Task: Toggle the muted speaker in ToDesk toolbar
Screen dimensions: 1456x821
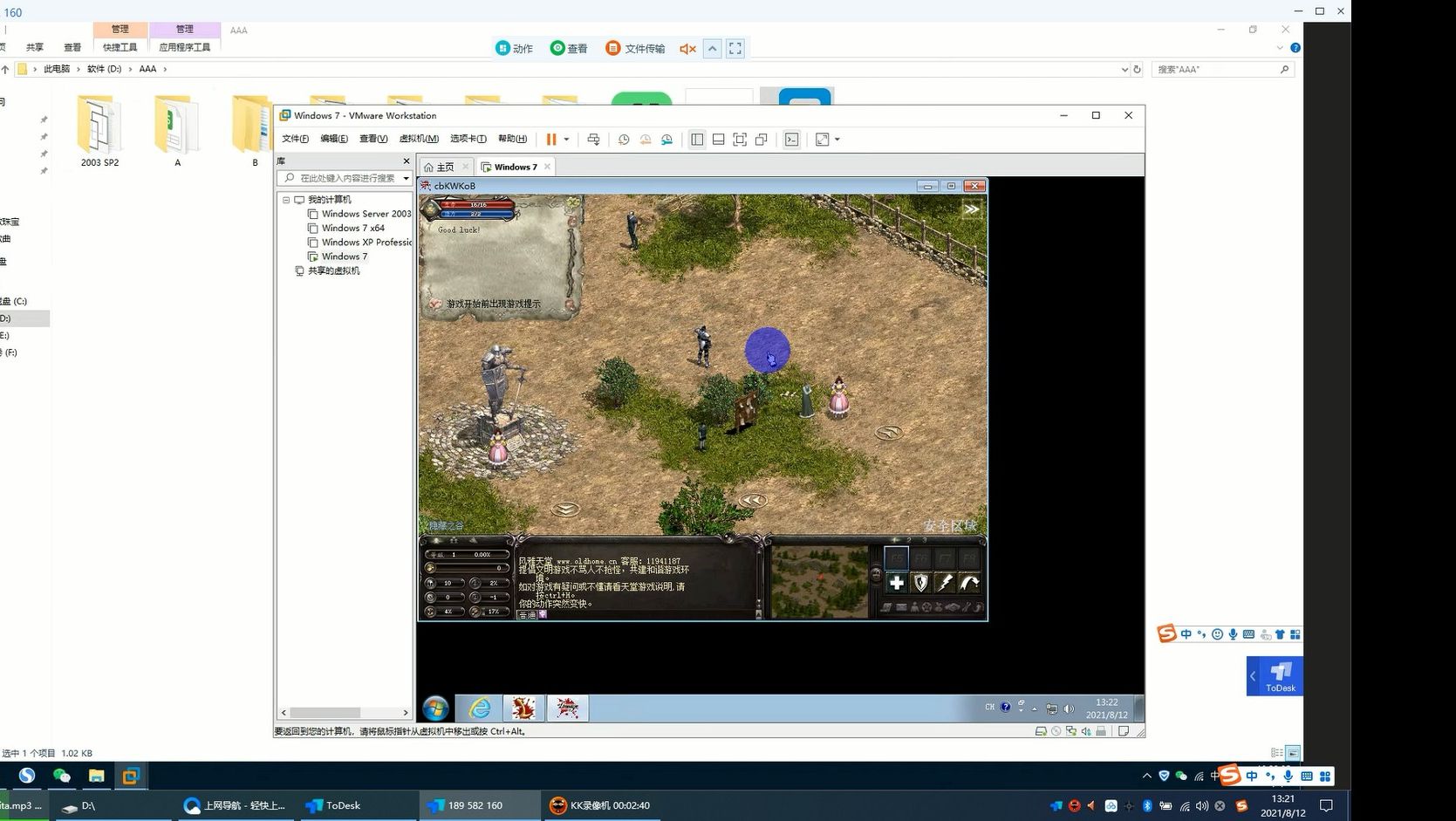Action: click(x=687, y=49)
